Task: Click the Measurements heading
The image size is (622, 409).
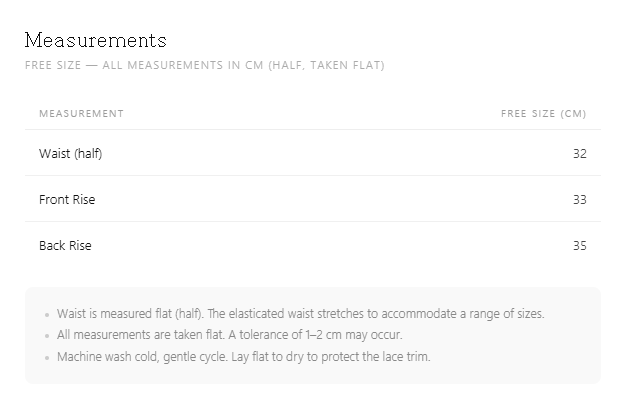Action: click(x=96, y=40)
